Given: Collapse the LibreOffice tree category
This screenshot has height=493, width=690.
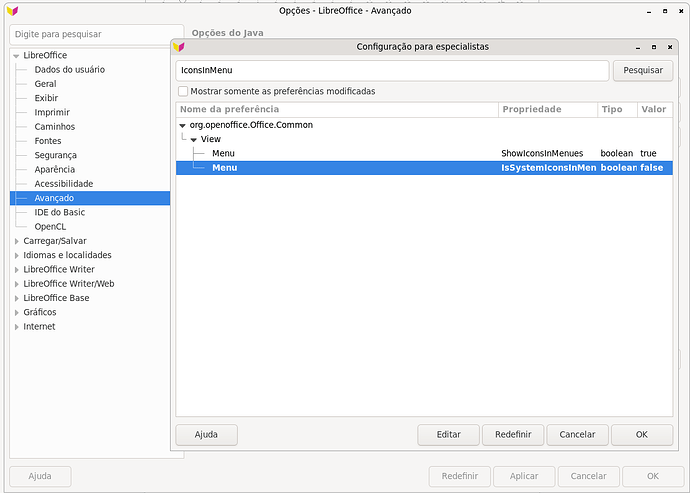Looking at the screenshot, I should coord(16,56).
